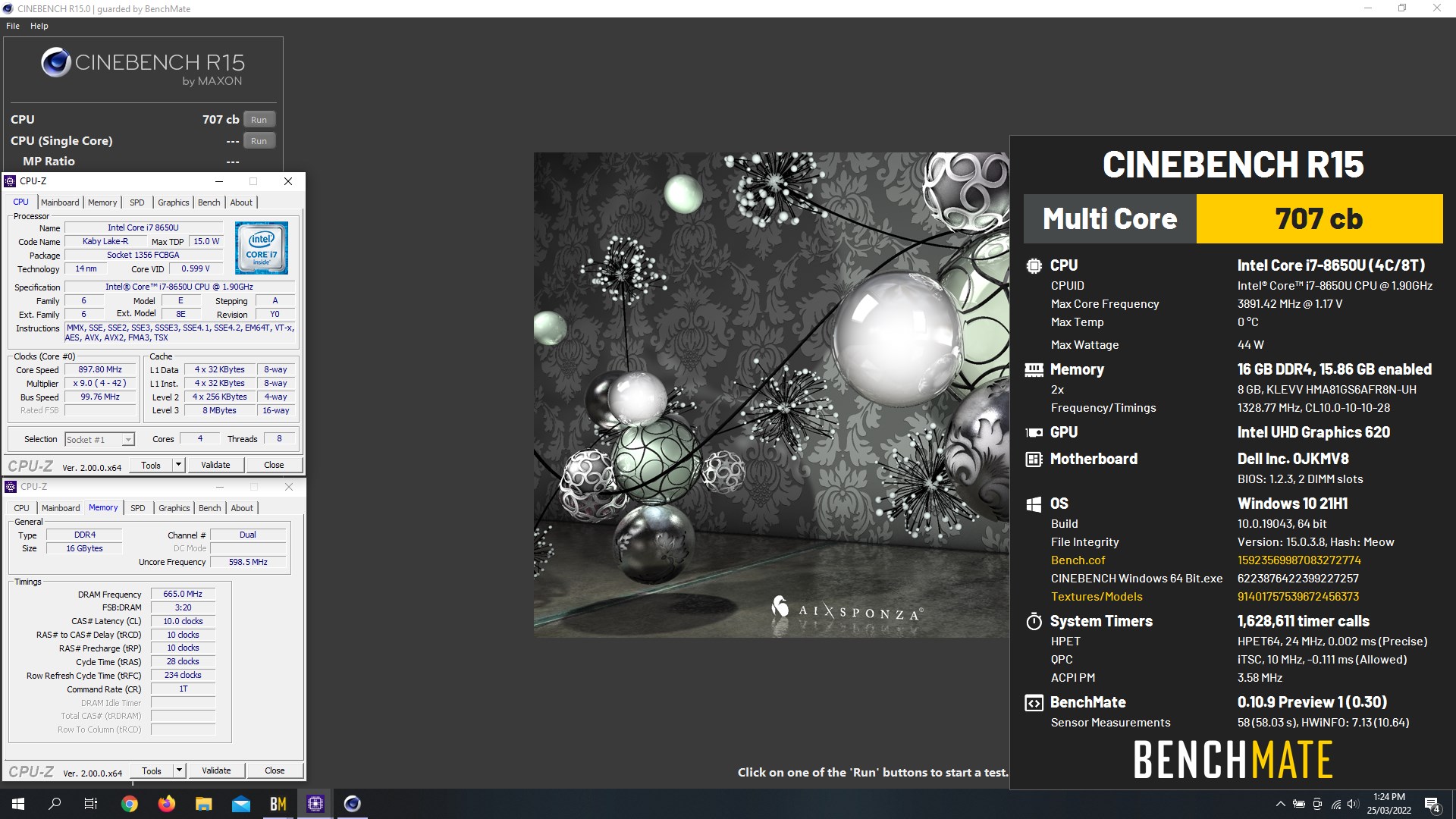Click the Motherboard icon in BenchMate panel
The width and height of the screenshot is (1456, 819).
(x=1034, y=460)
